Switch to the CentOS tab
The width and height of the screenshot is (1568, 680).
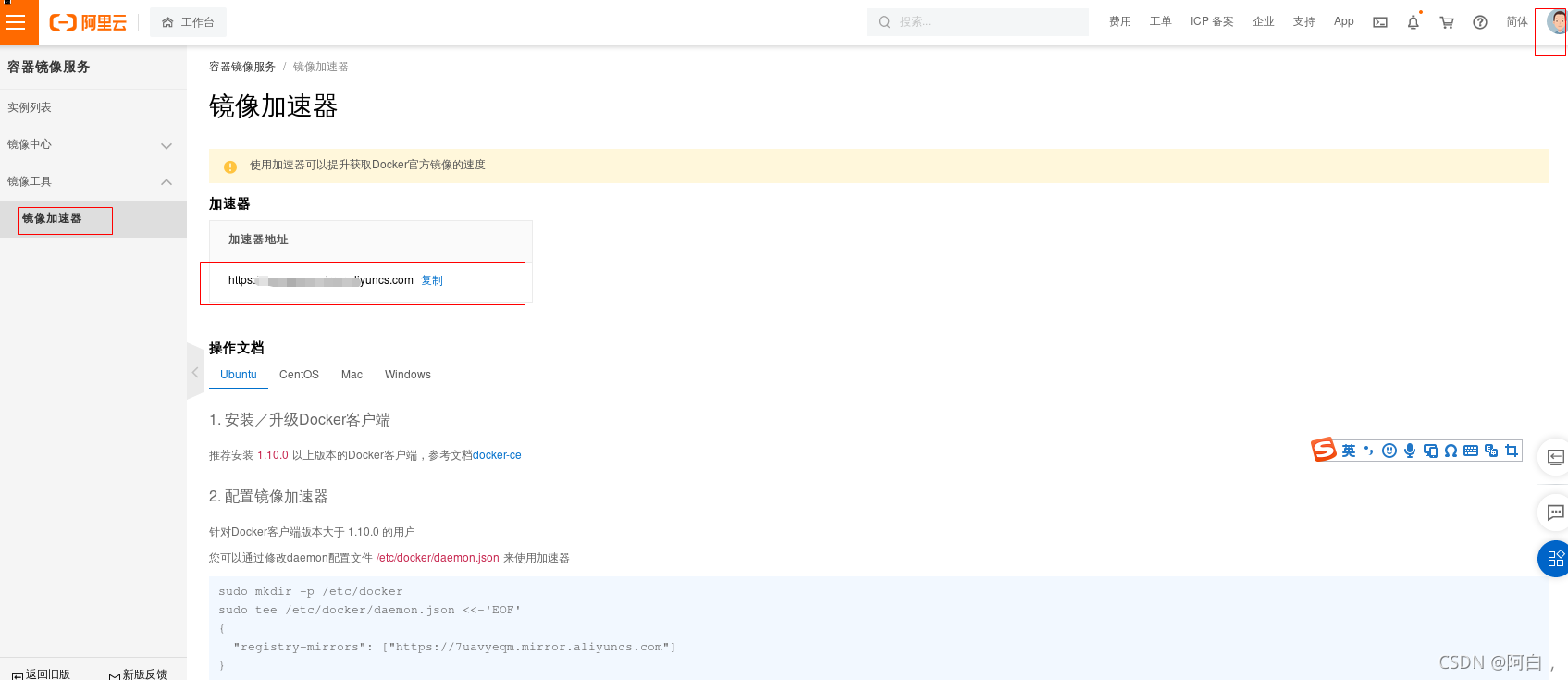(x=299, y=375)
